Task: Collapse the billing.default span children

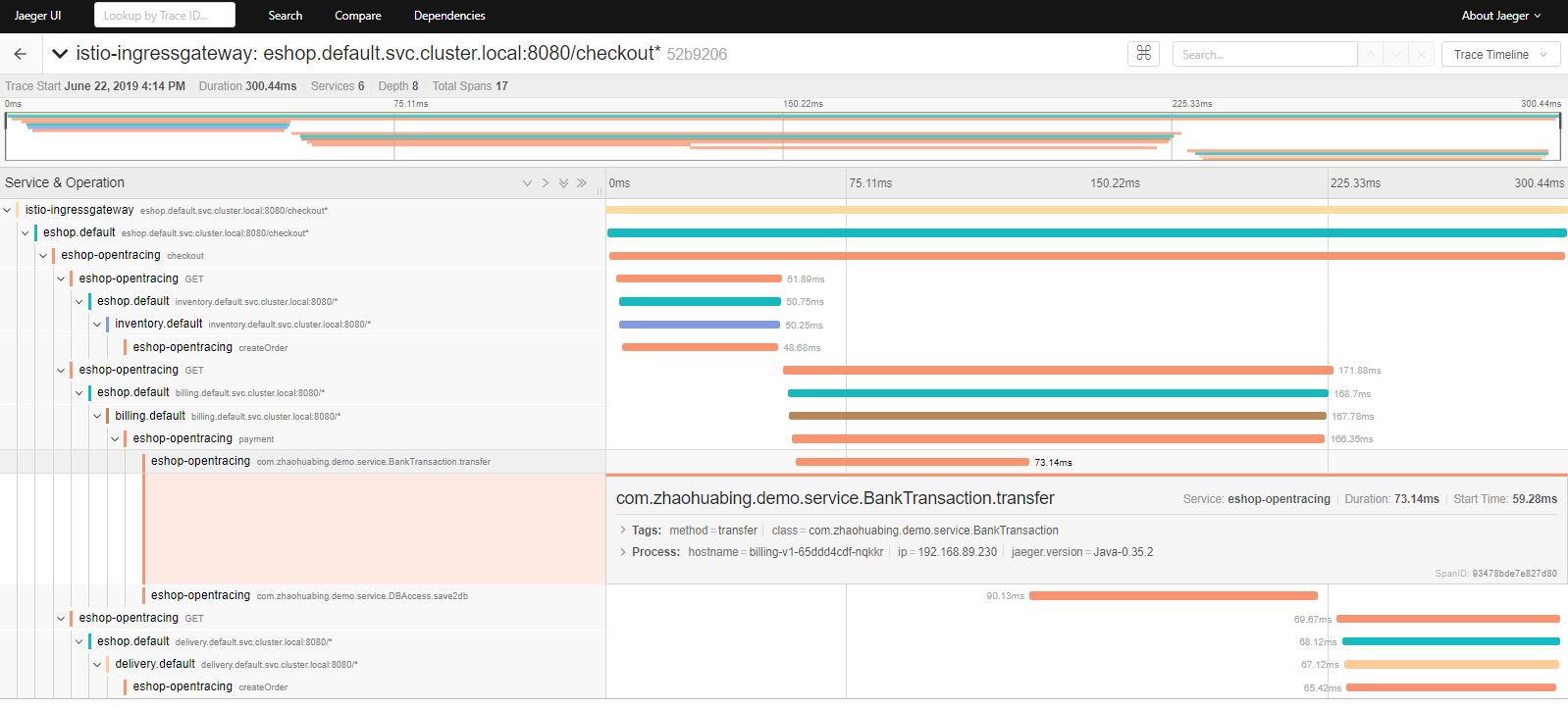Action: point(97,416)
